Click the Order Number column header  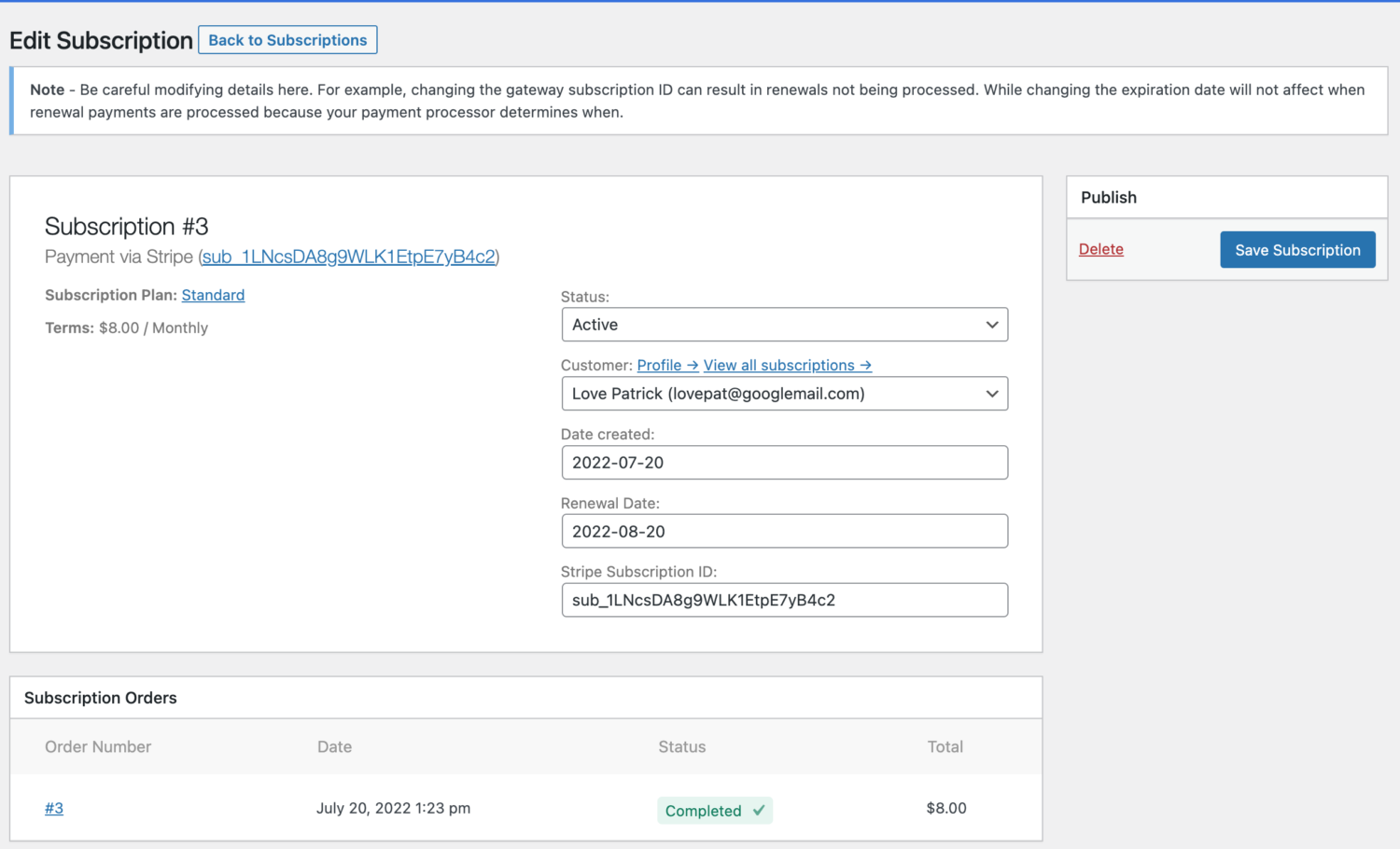click(x=98, y=746)
